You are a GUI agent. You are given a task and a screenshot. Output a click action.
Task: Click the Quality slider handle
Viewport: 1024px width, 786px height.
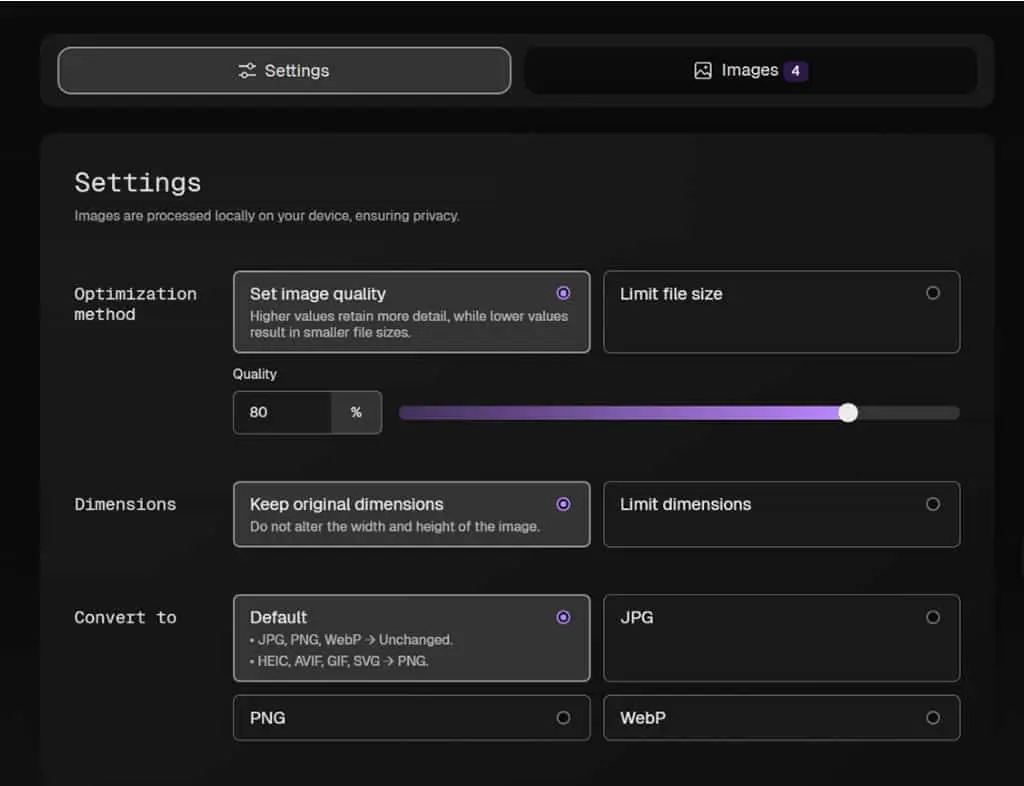click(x=848, y=413)
